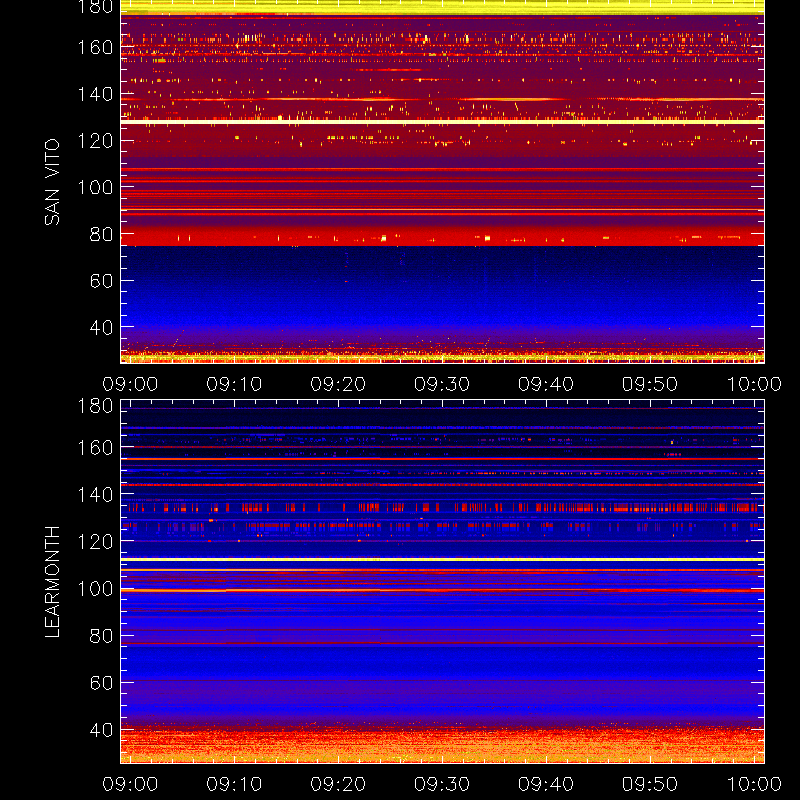
Task: Select the 120 tick label on Learmonth plot
Action: point(95,541)
